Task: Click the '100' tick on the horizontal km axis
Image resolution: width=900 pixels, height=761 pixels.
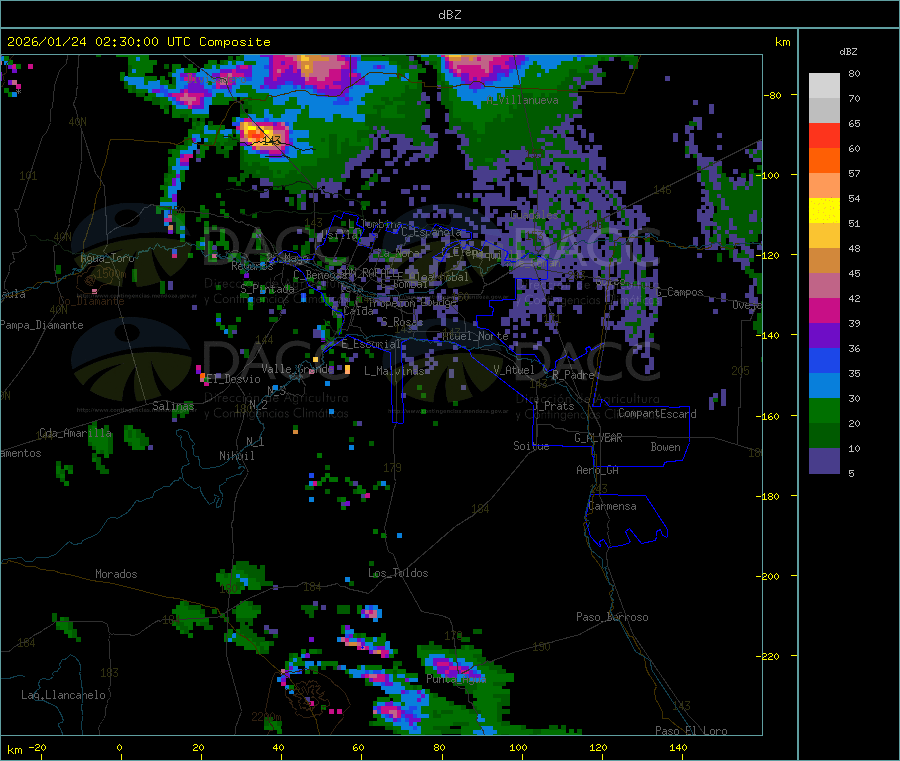Action: pyautogui.click(x=518, y=748)
